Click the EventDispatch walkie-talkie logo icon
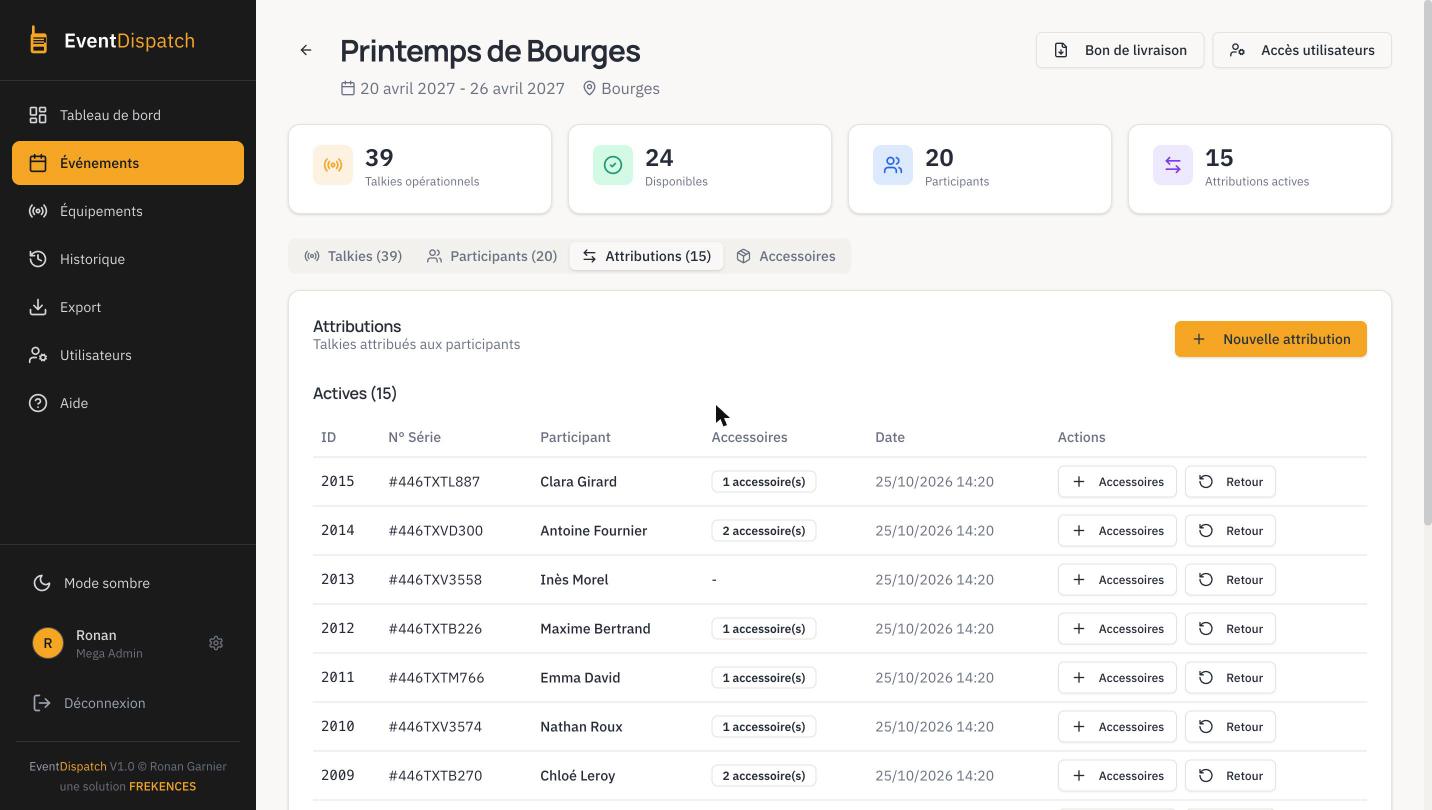1432x810 pixels. click(x=38, y=40)
